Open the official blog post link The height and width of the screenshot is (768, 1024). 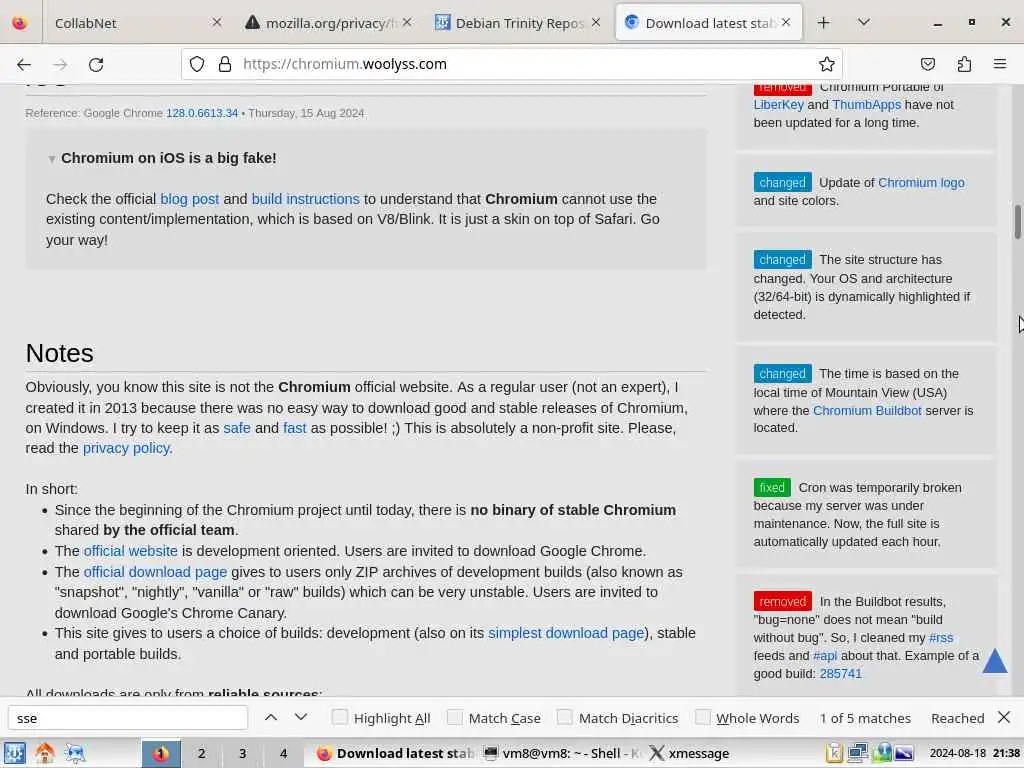point(189,199)
